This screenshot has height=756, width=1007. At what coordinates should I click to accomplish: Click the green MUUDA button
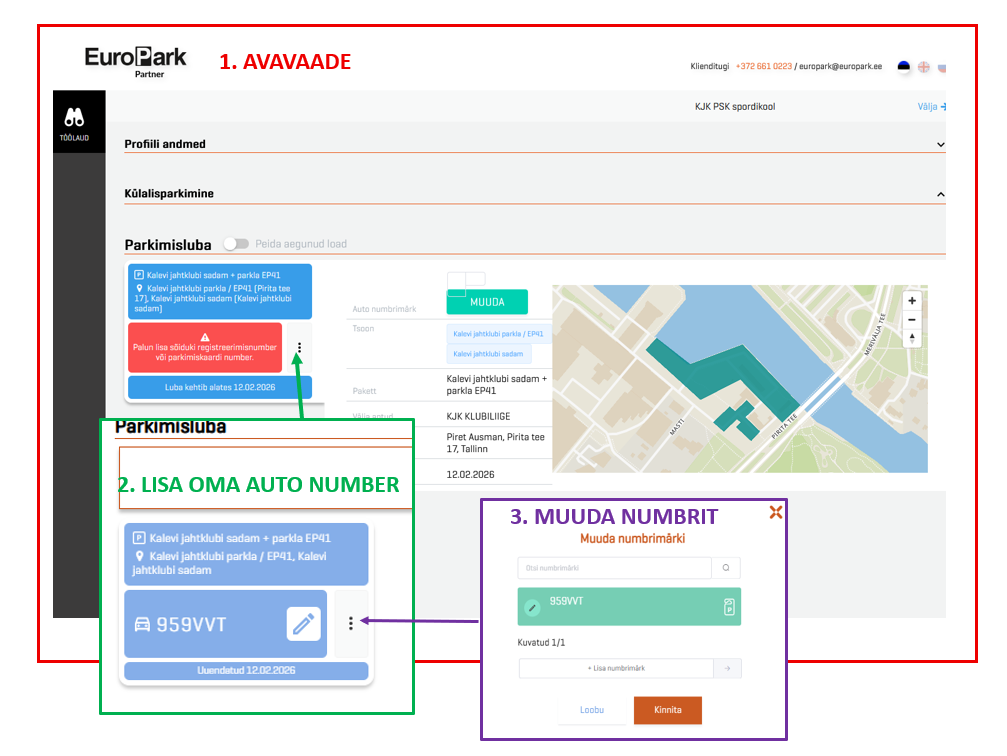pos(486,302)
